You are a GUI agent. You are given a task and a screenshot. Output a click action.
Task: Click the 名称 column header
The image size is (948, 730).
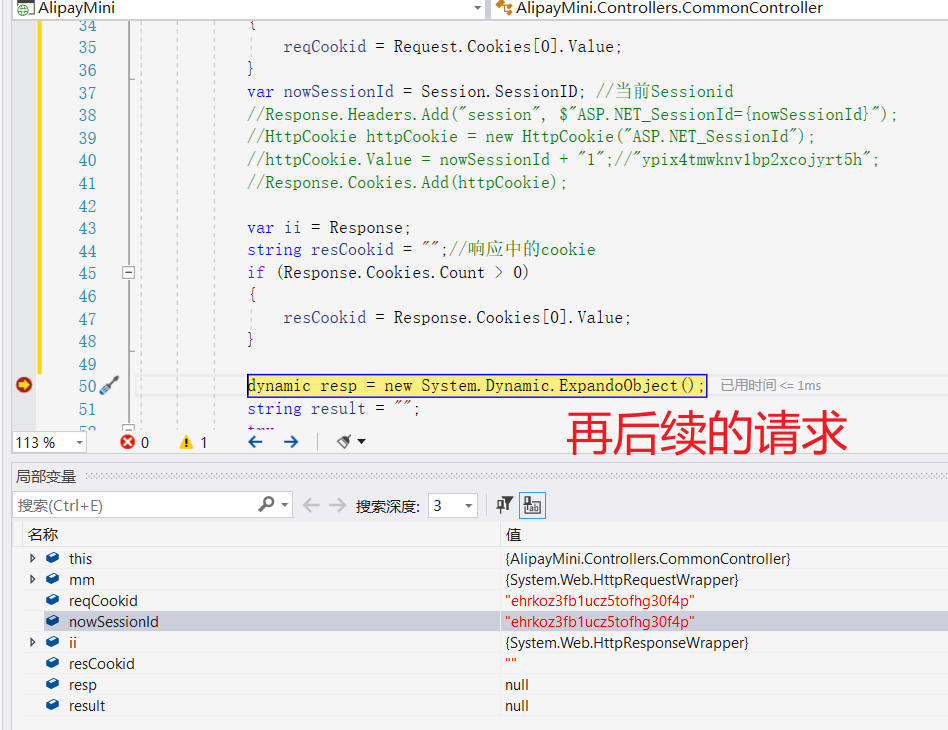(261, 534)
